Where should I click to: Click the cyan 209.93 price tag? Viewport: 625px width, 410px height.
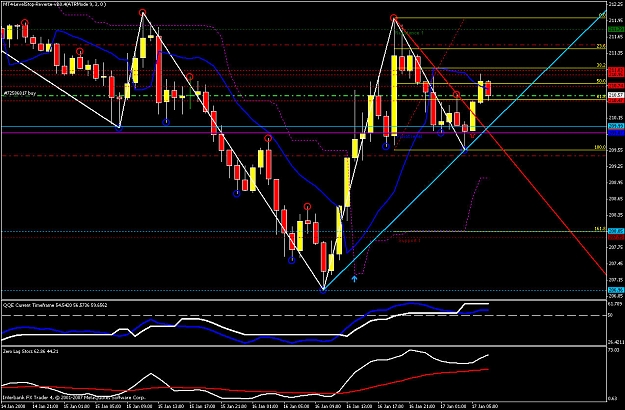pyautogui.click(x=616, y=126)
